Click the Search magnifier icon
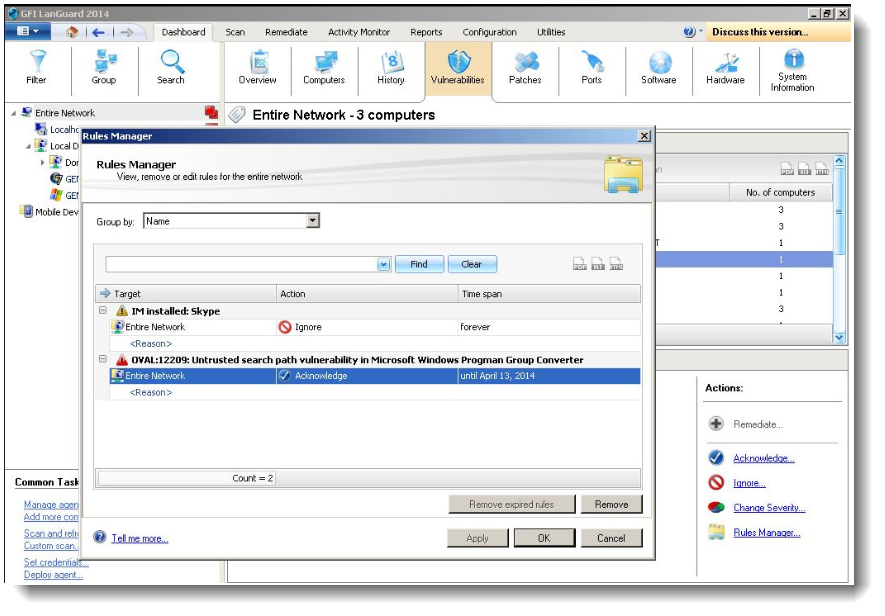Image resolution: width=885 pixels, height=616 pixels. [x=171, y=68]
